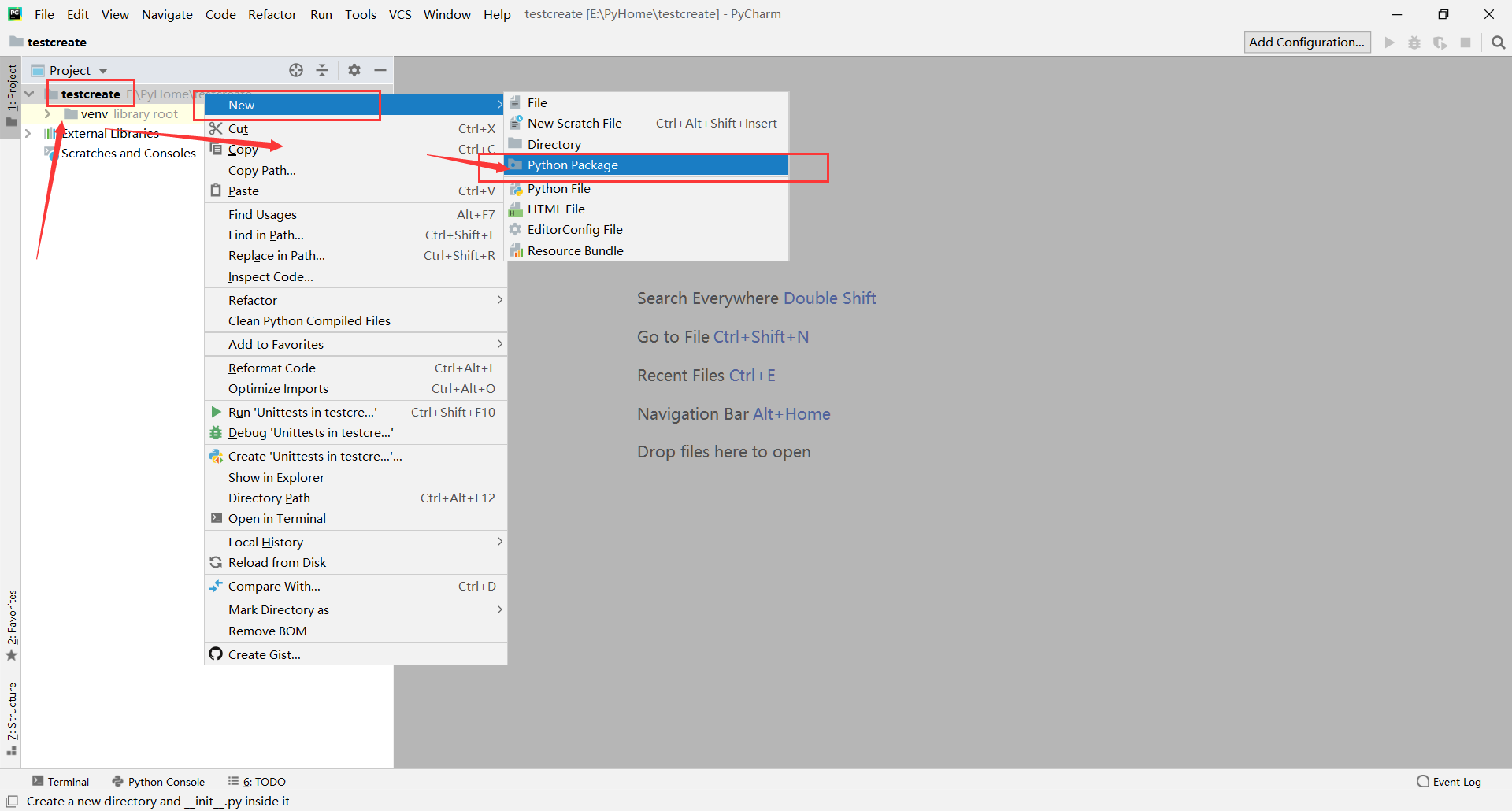The width and height of the screenshot is (1512, 811).
Task: Click the Python File icon in submenu
Action: click(516, 189)
